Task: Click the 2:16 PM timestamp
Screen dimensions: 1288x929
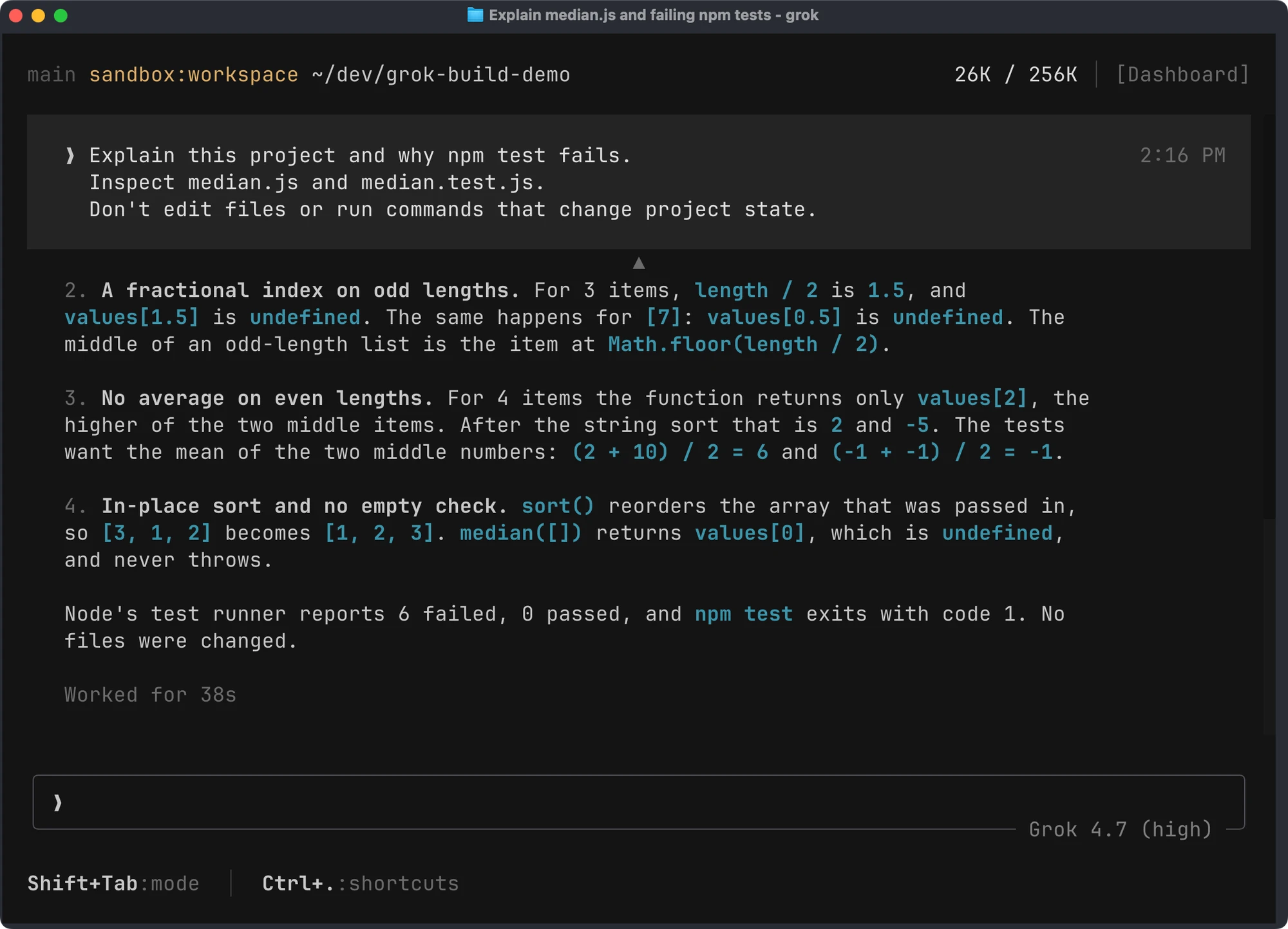Action: [1183, 155]
